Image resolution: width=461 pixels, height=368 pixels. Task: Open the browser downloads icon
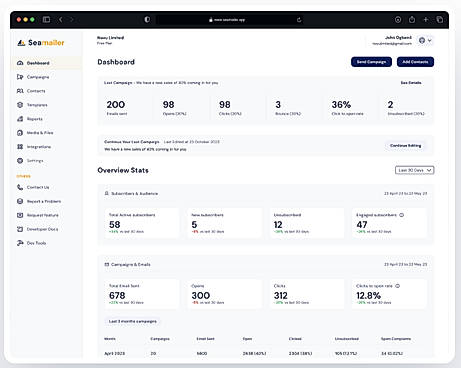tap(398, 20)
